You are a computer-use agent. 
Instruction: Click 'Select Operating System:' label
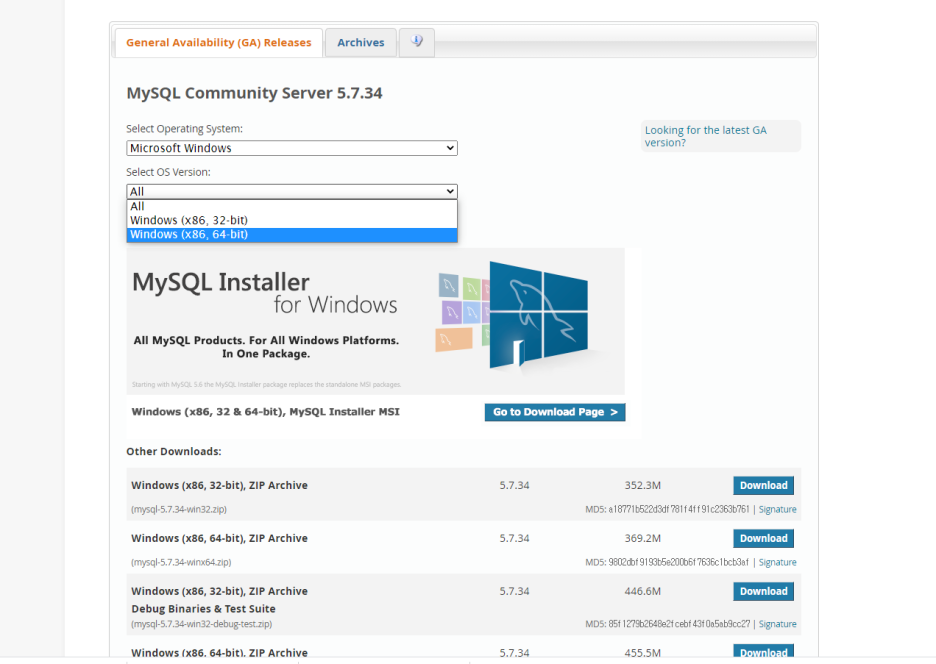(184, 129)
